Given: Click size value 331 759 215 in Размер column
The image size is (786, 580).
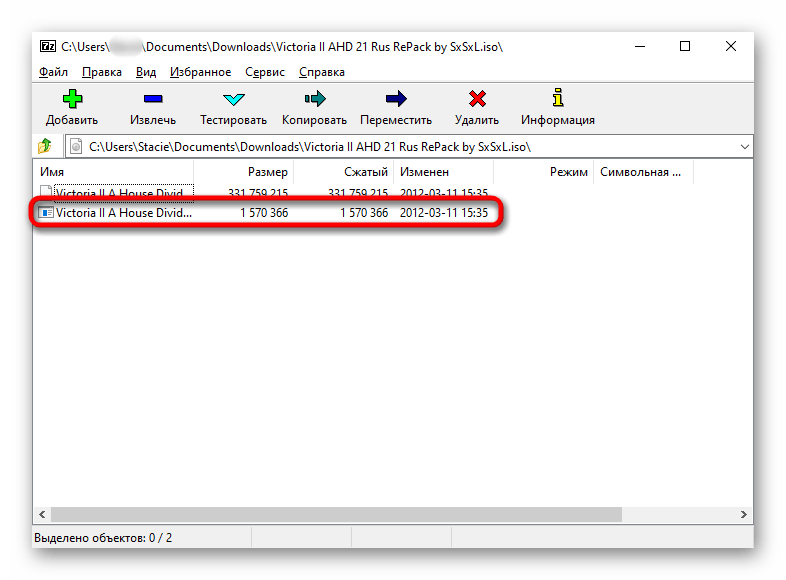Looking at the screenshot, I should coord(258,192).
